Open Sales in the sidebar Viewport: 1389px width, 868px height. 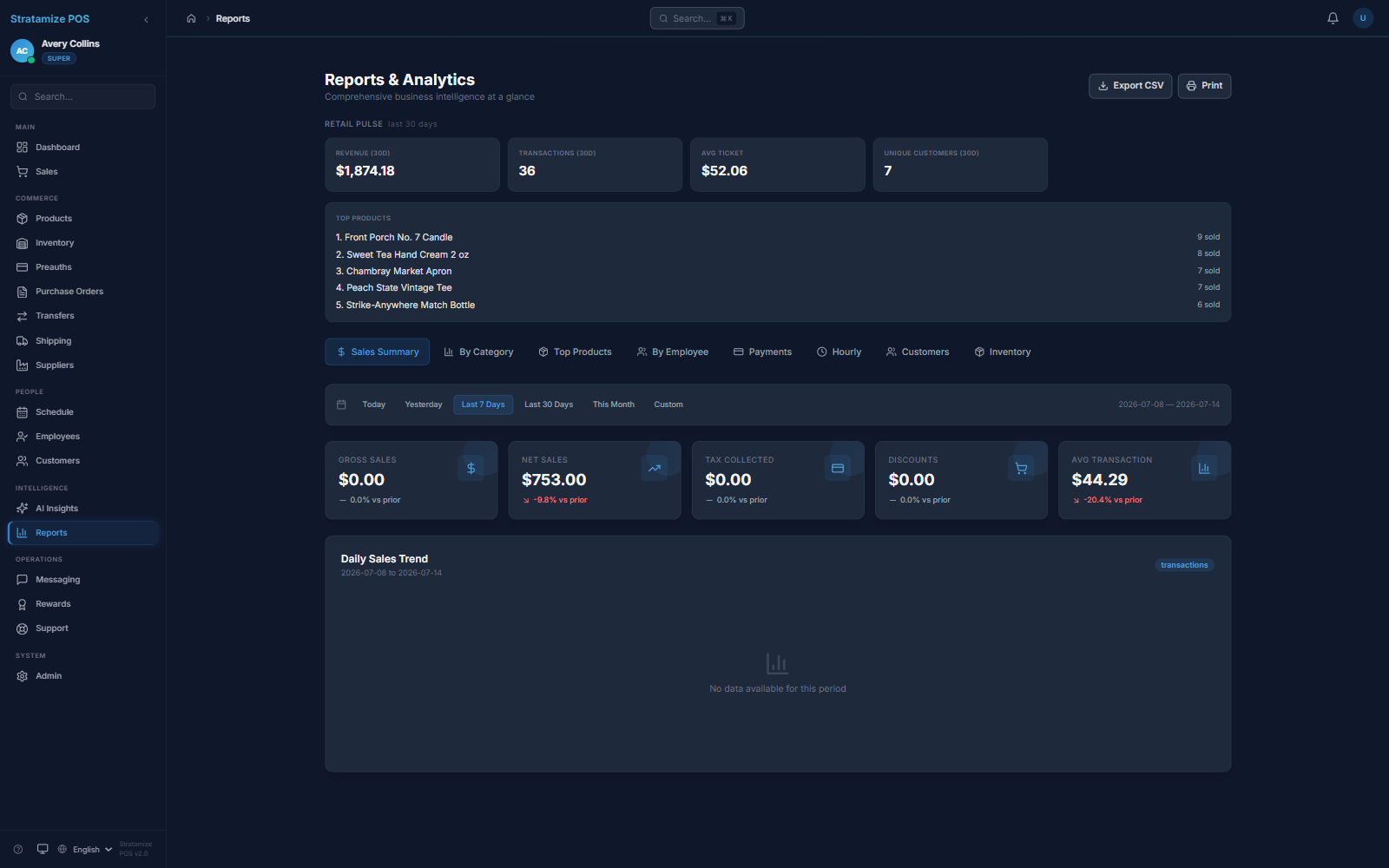point(83,172)
